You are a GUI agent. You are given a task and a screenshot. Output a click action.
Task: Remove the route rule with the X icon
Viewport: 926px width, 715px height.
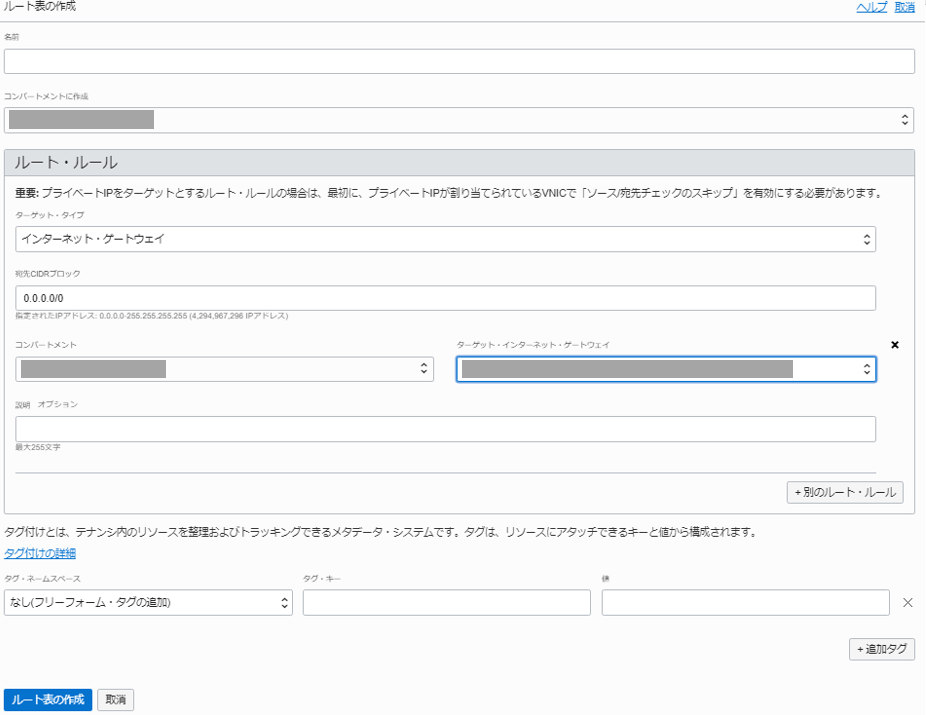(x=895, y=345)
